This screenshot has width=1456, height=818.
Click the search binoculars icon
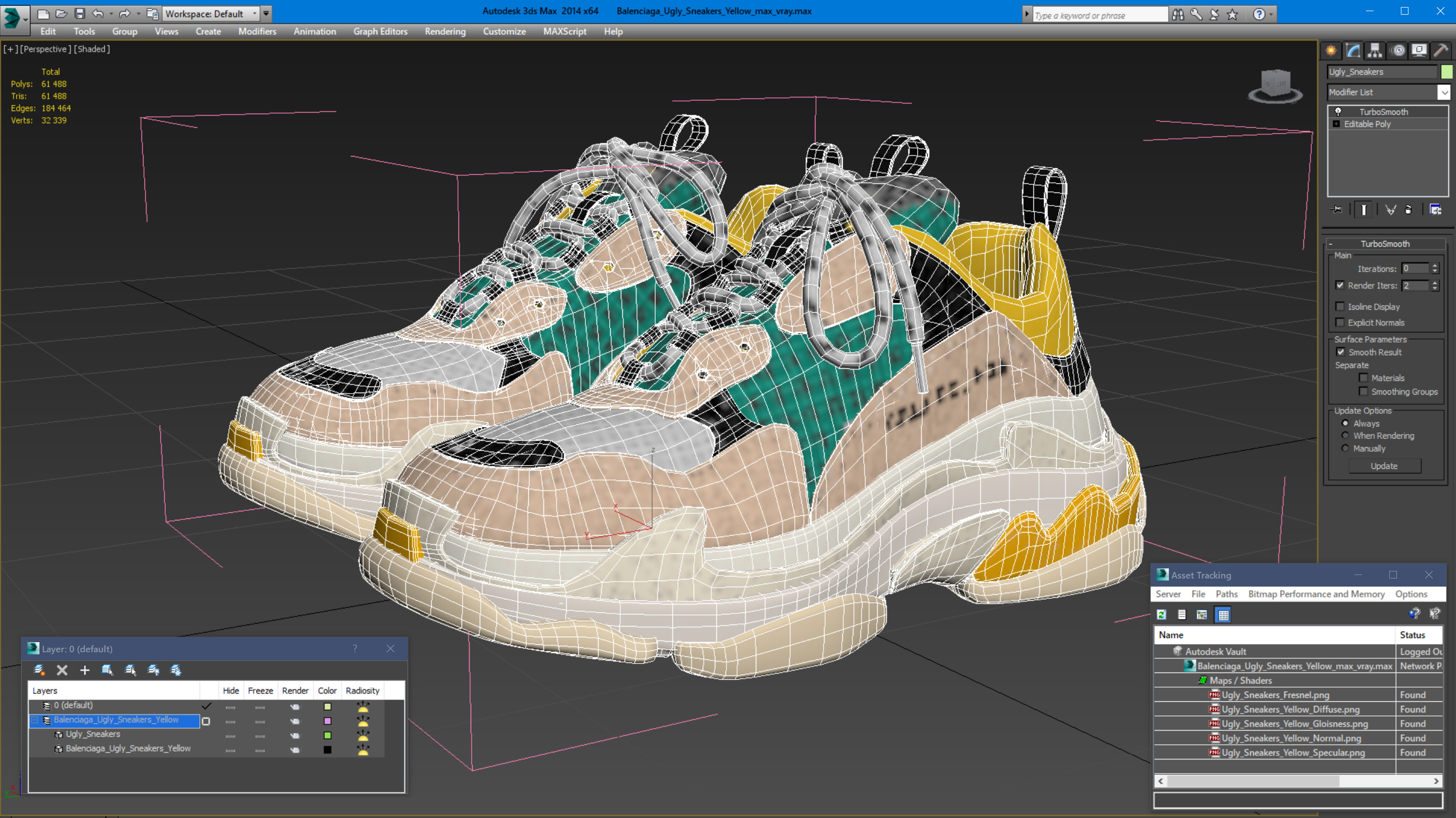click(x=1178, y=15)
